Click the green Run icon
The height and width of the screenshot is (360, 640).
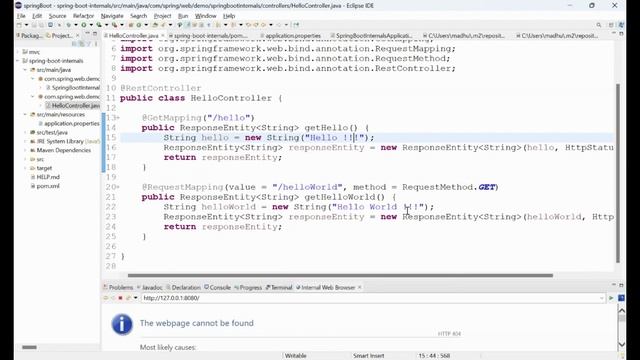click(x=84, y=25)
